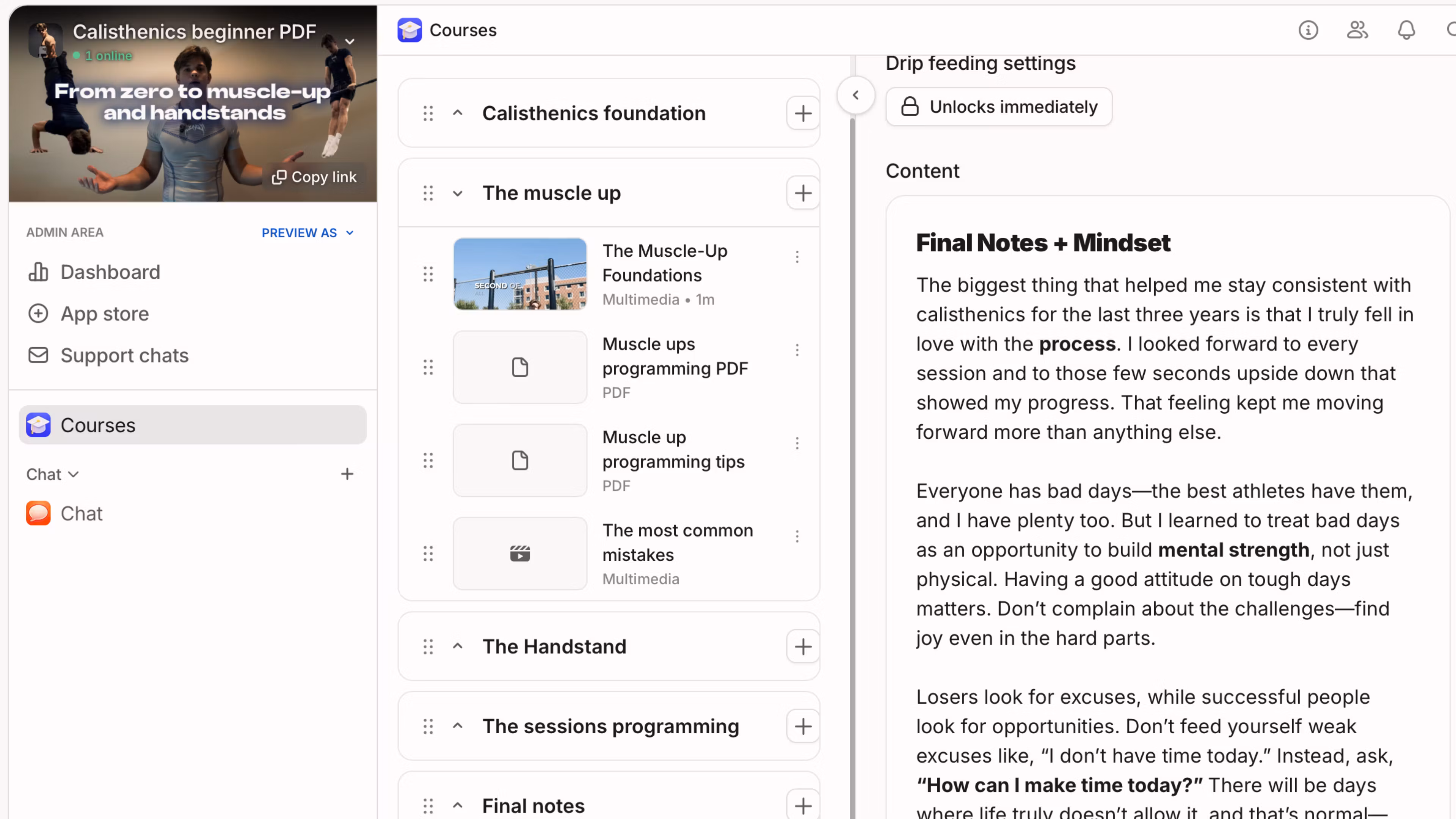The image size is (1456, 819).
Task: Click the Copy link button
Action: [x=314, y=177]
